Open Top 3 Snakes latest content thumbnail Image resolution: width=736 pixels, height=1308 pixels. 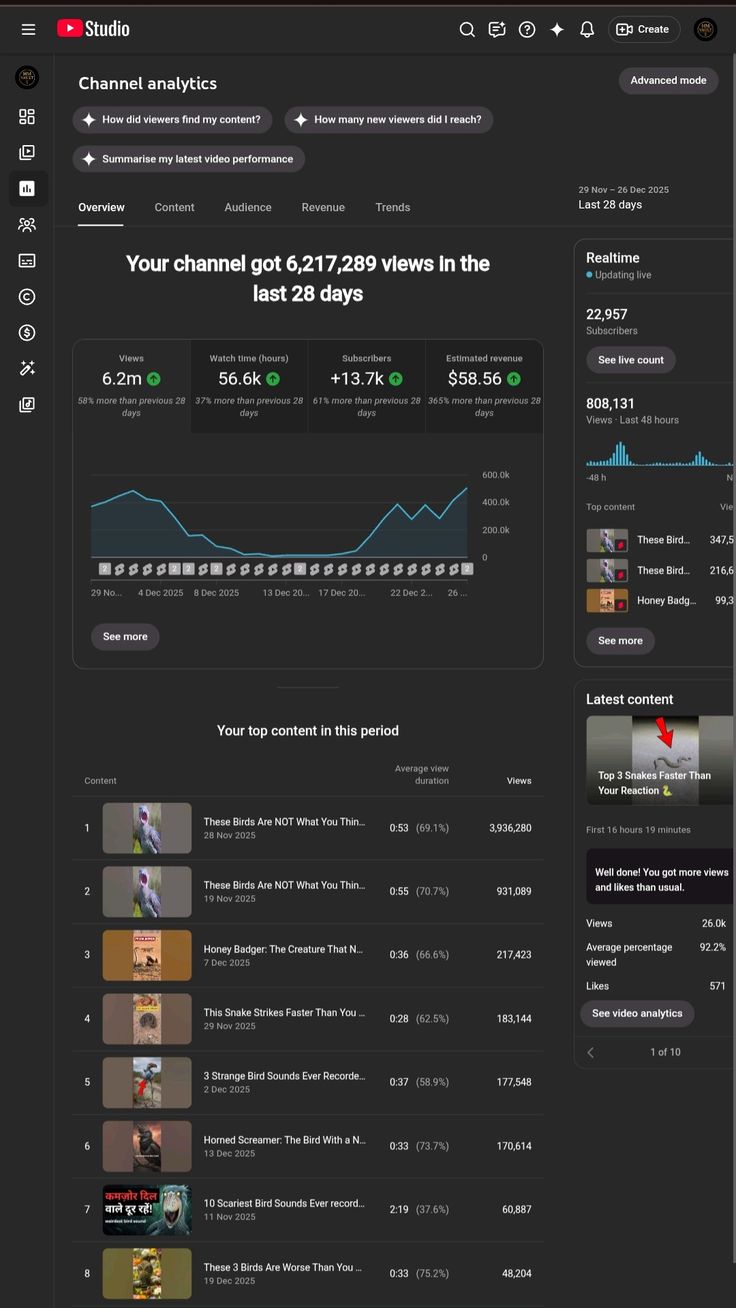tap(659, 760)
